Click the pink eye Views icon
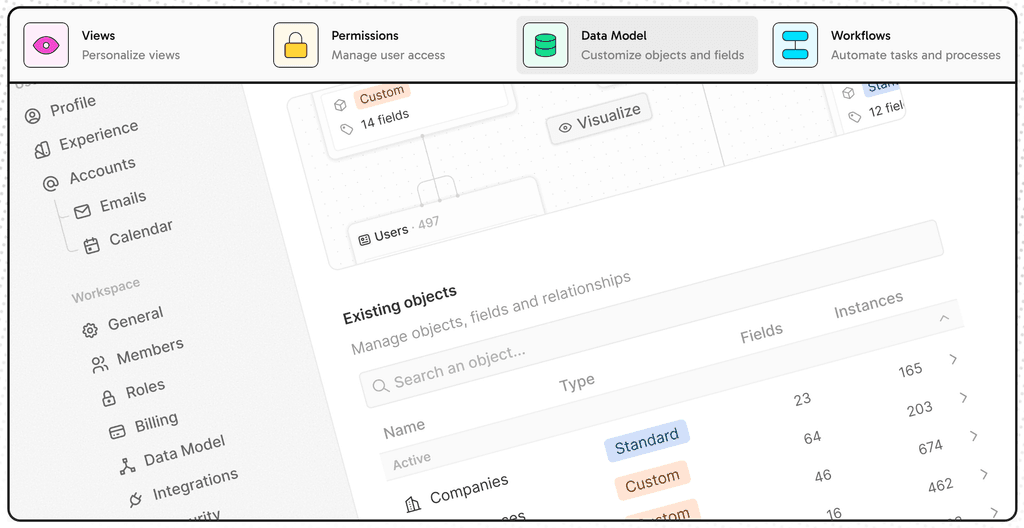 click(x=46, y=45)
